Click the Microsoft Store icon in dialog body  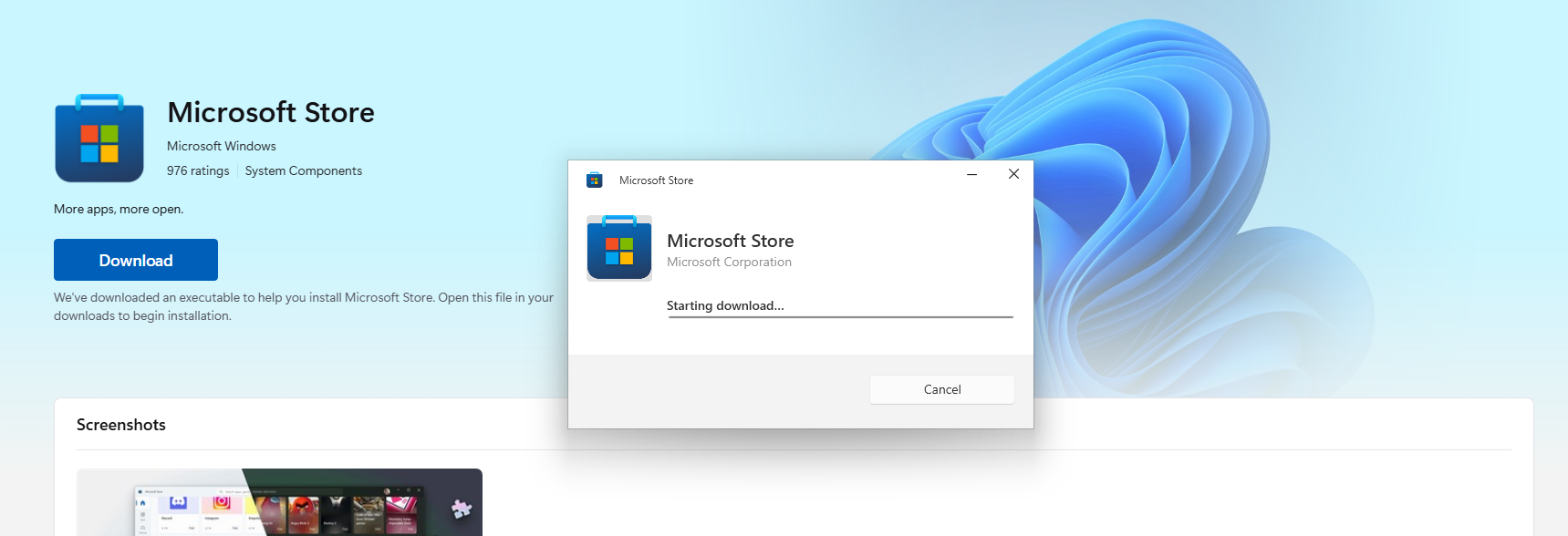619,248
